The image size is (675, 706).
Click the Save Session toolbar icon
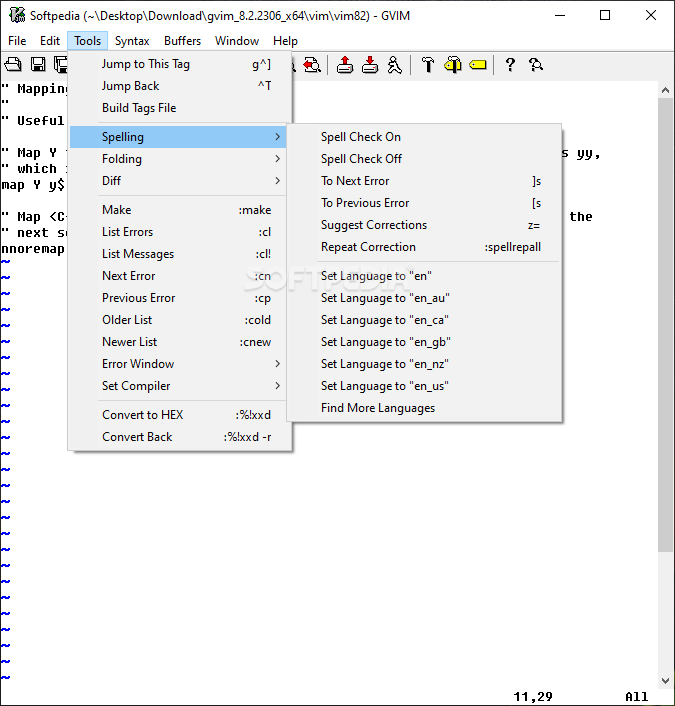pyautogui.click(x=370, y=65)
